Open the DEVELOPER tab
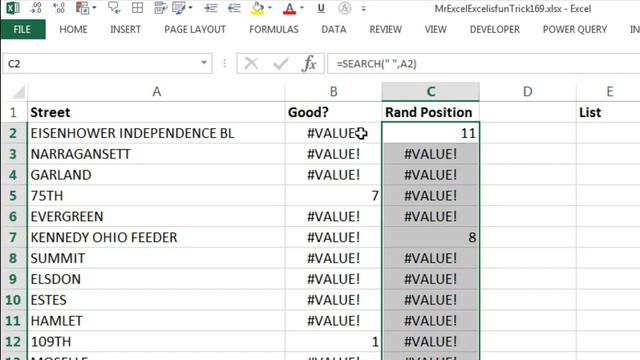Image resolution: width=640 pixels, height=360 pixels. pos(495,29)
